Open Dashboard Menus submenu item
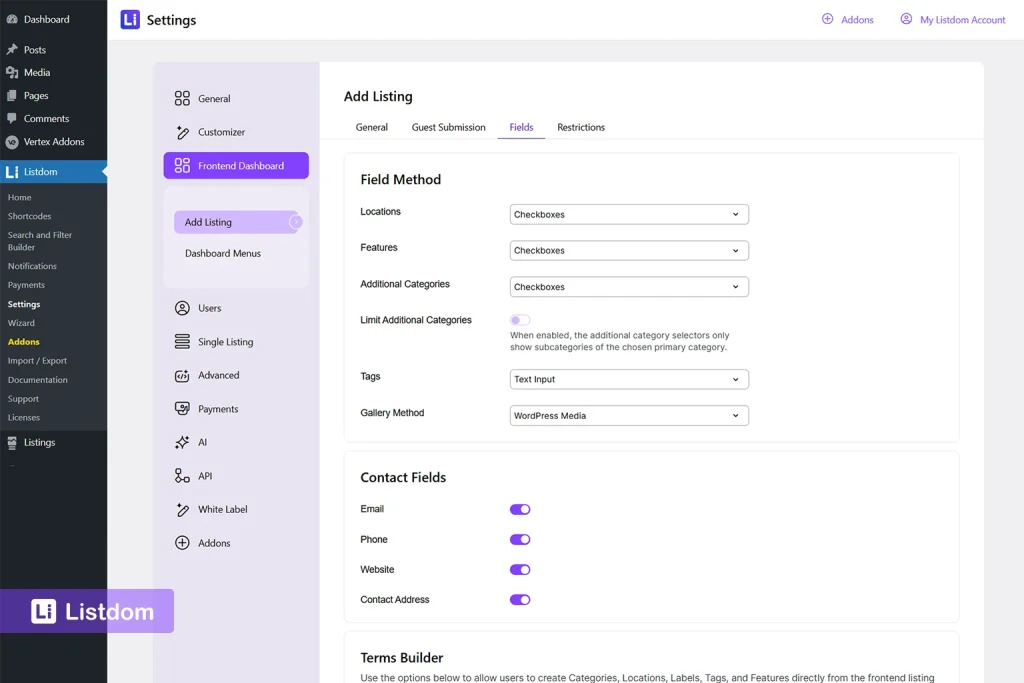Screen dimensions: 1024x683 [223, 253]
